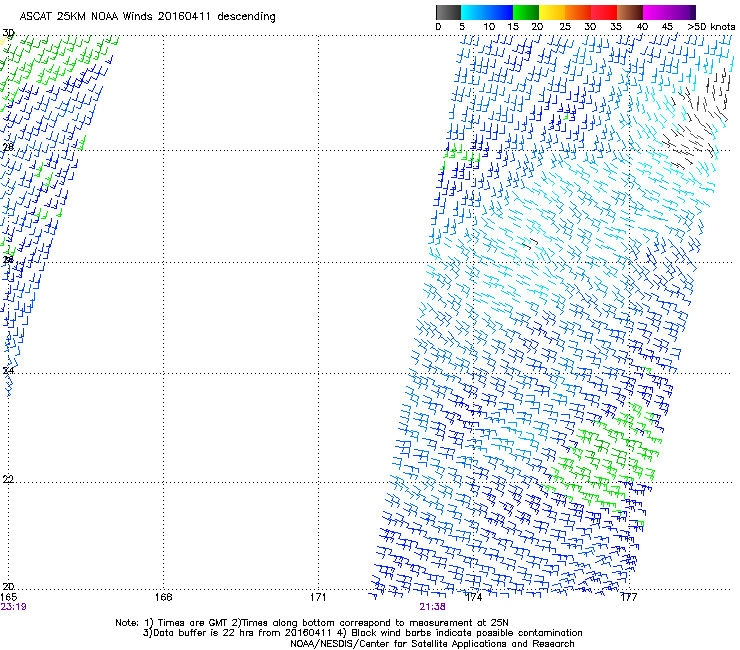Click the longitude label 171
The height and width of the screenshot is (650, 740).
coord(319,597)
